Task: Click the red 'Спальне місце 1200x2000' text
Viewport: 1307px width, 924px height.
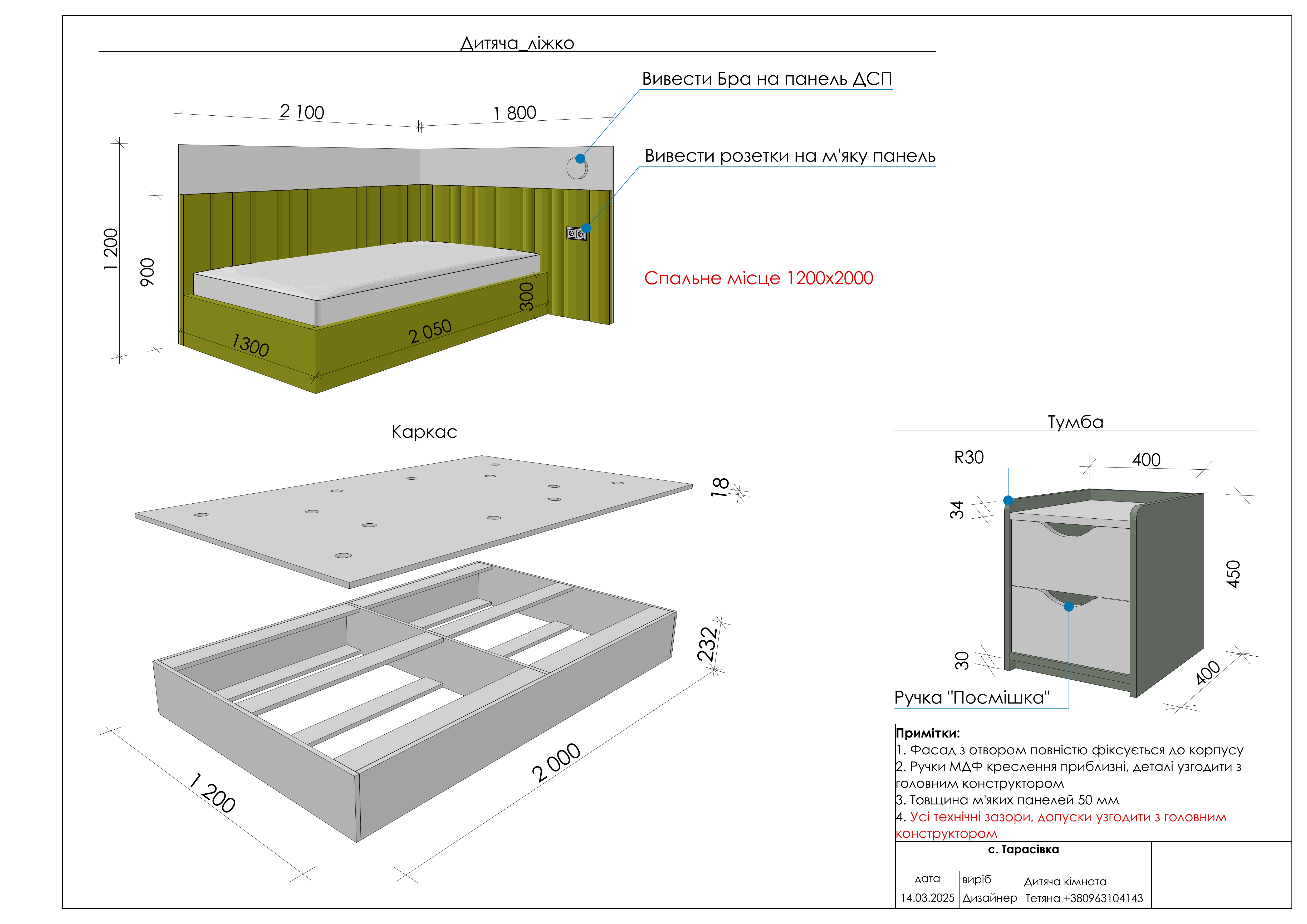Action: (x=758, y=278)
